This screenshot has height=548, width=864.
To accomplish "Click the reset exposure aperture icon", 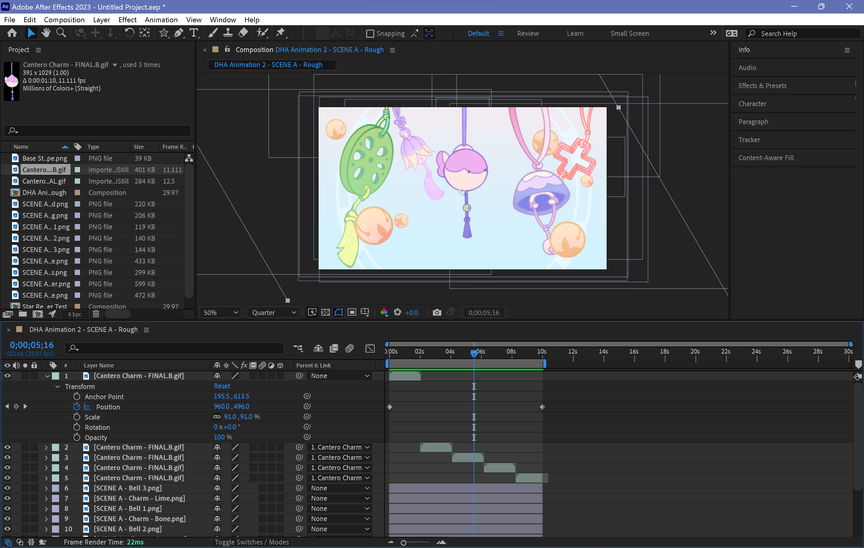I will tap(397, 312).
